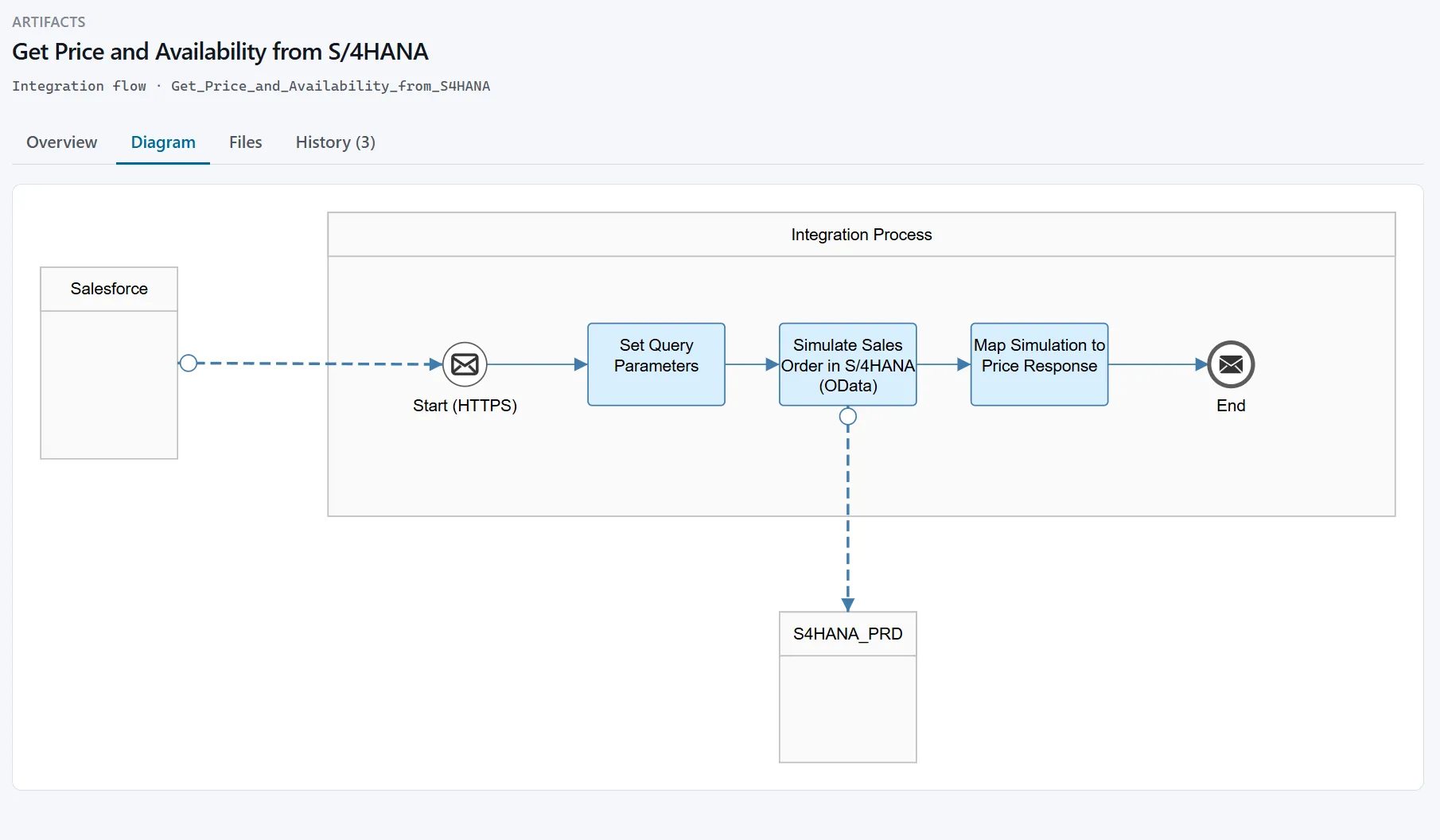Click the ARTIFACTS breadcrumb label
The height and width of the screenshot is (840, 1440).
tap(49, 22)
